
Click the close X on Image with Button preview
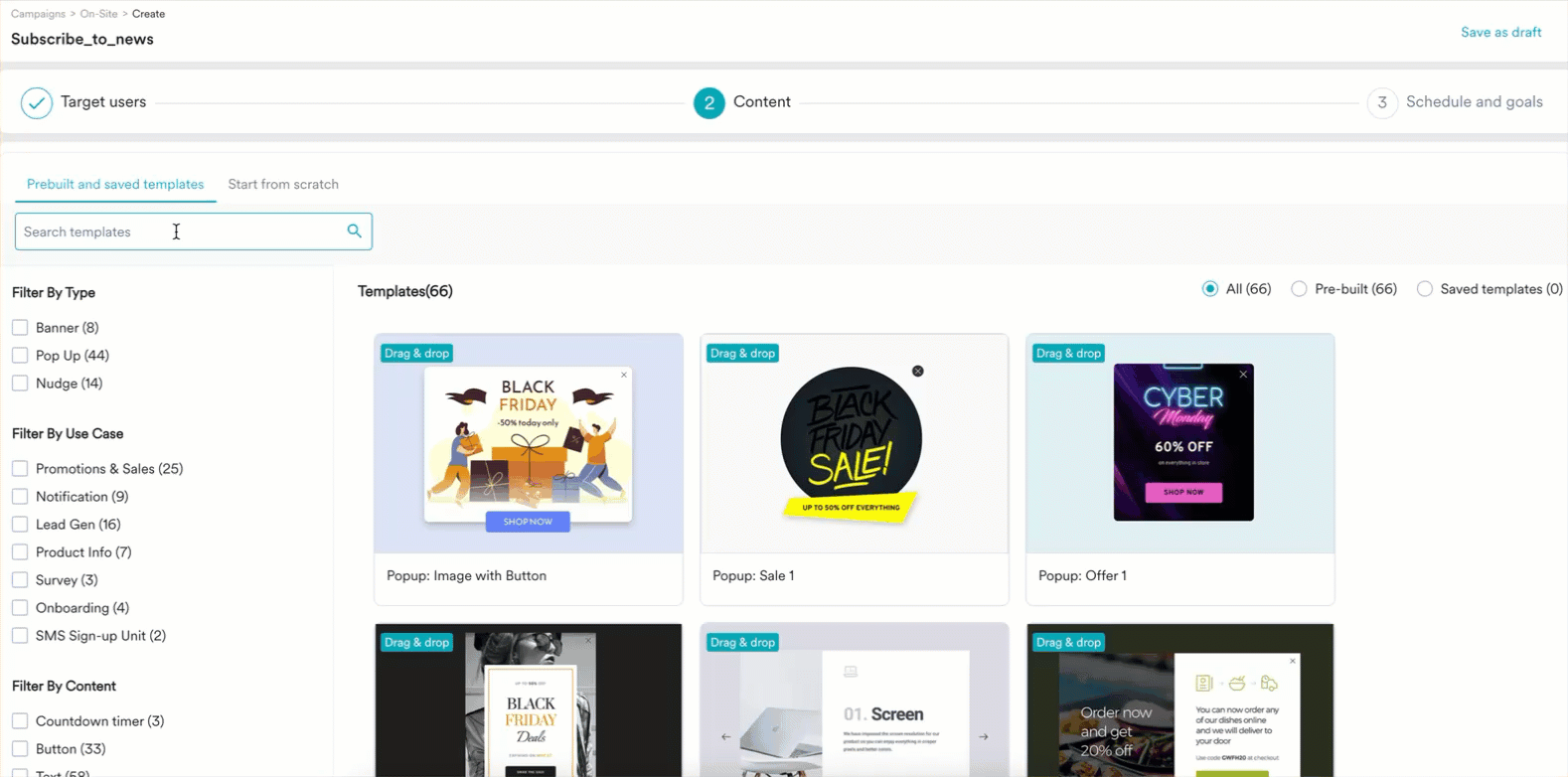(x=624, y=375)
